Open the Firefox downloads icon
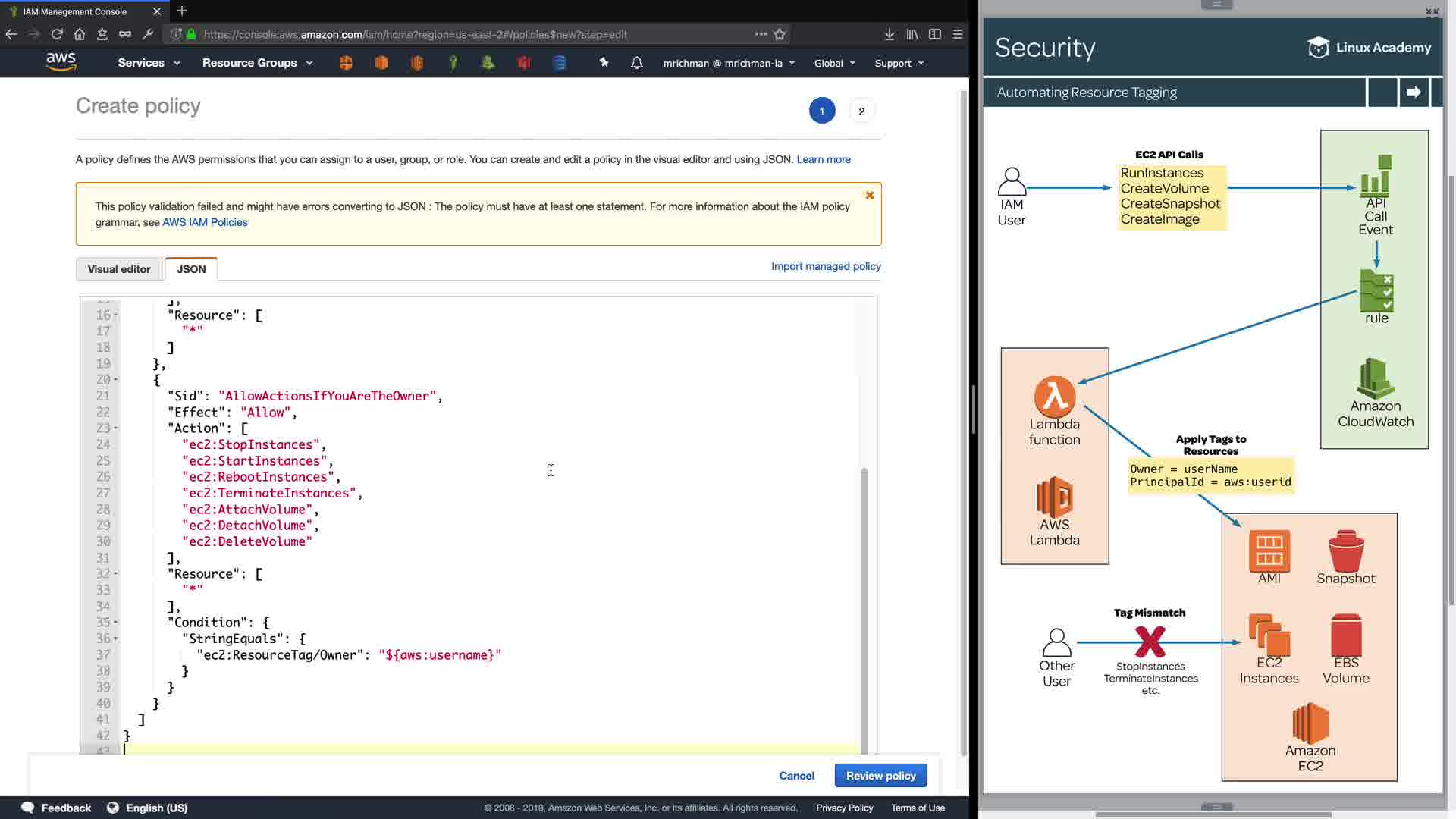The width and height of the screenshot is (1456, 819). (889, 34)
